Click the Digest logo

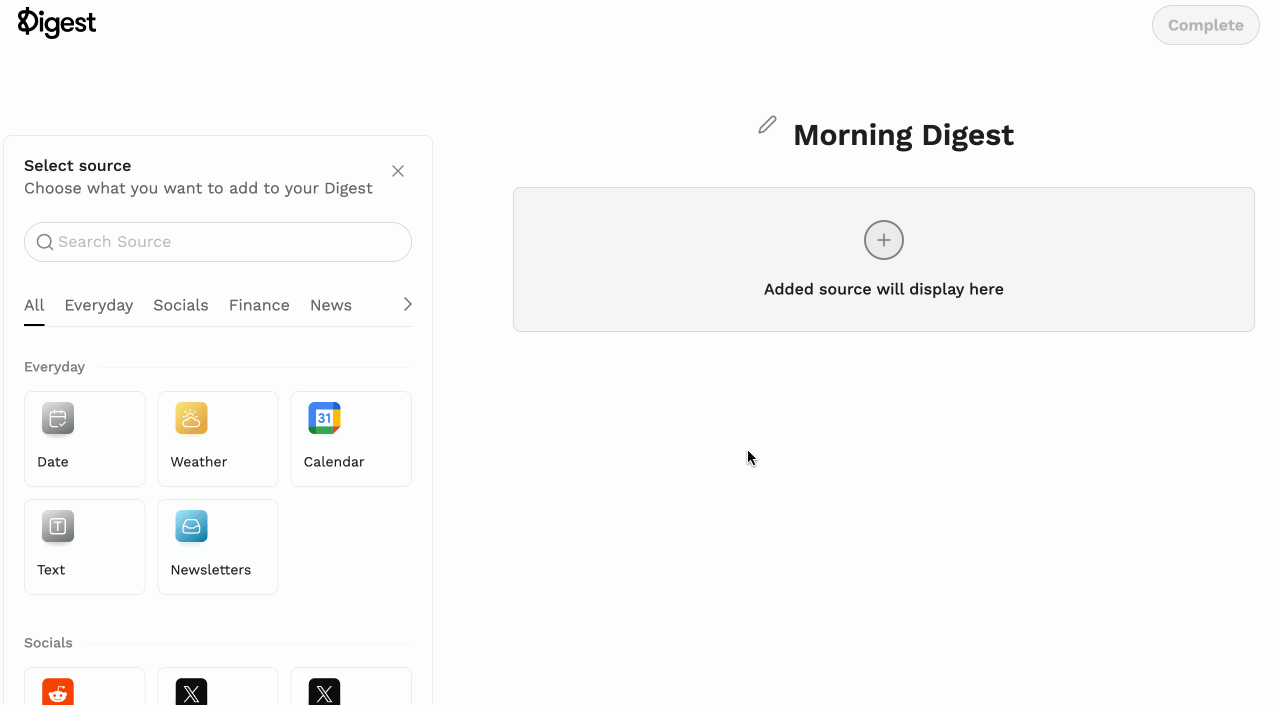(57, 23)
